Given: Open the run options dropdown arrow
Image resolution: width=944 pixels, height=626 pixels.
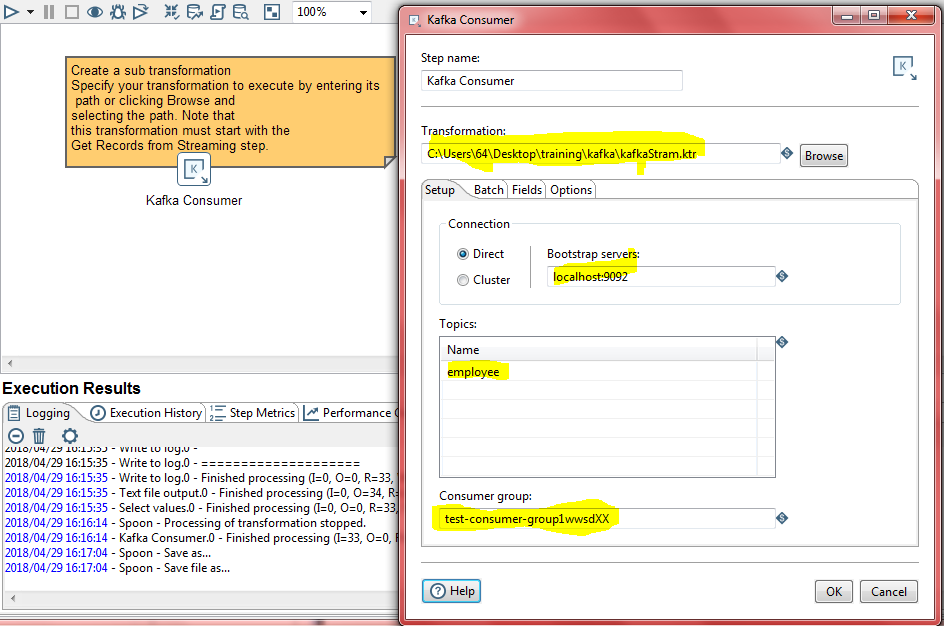Looking at the screenshot, I should 30,12.
